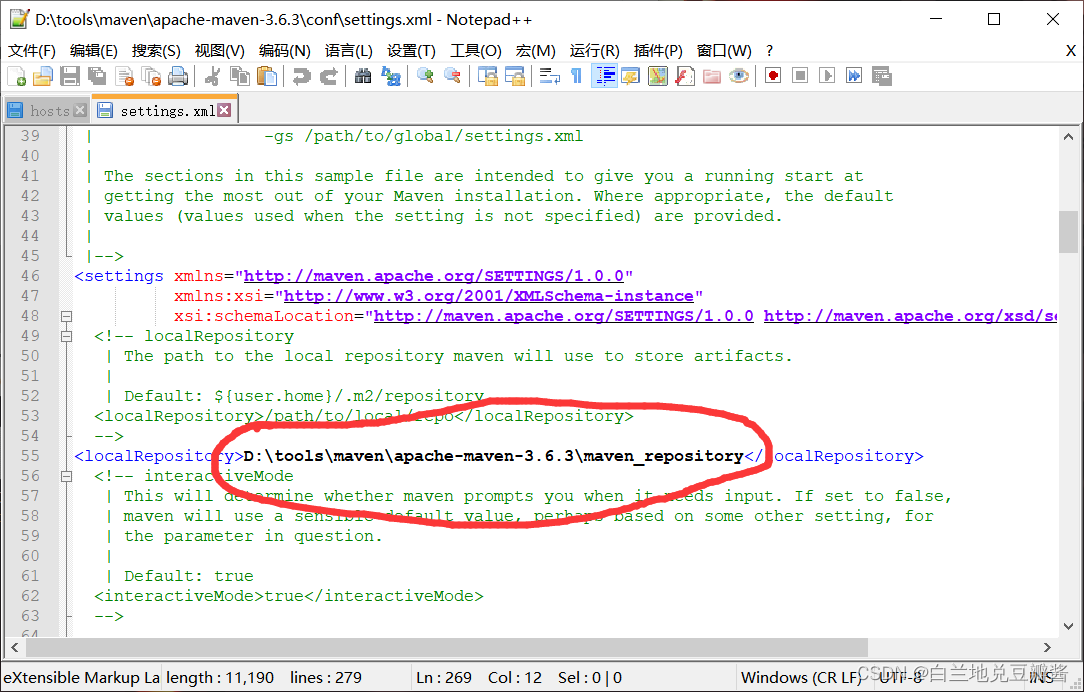Save the current file using the floppy icon
Viewport: 1084px width, 692px height.
(70, 76)
